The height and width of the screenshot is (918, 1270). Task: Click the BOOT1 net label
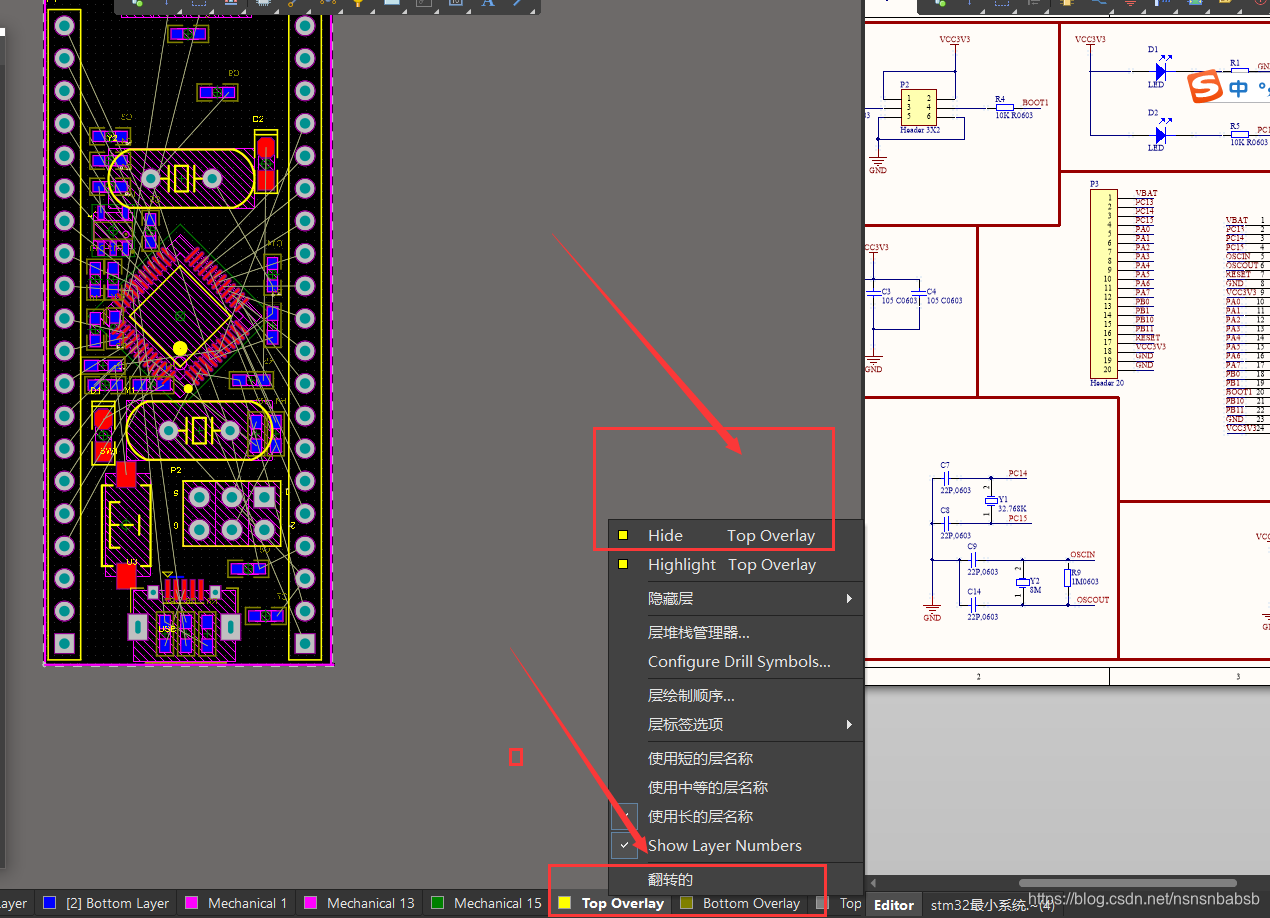coord(1035,103)
